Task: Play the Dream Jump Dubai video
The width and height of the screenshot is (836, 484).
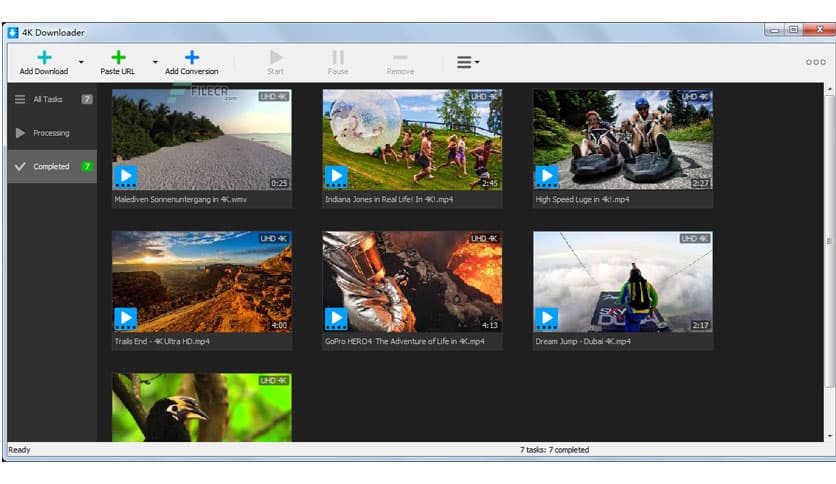Action: click(x=547, y=319)
